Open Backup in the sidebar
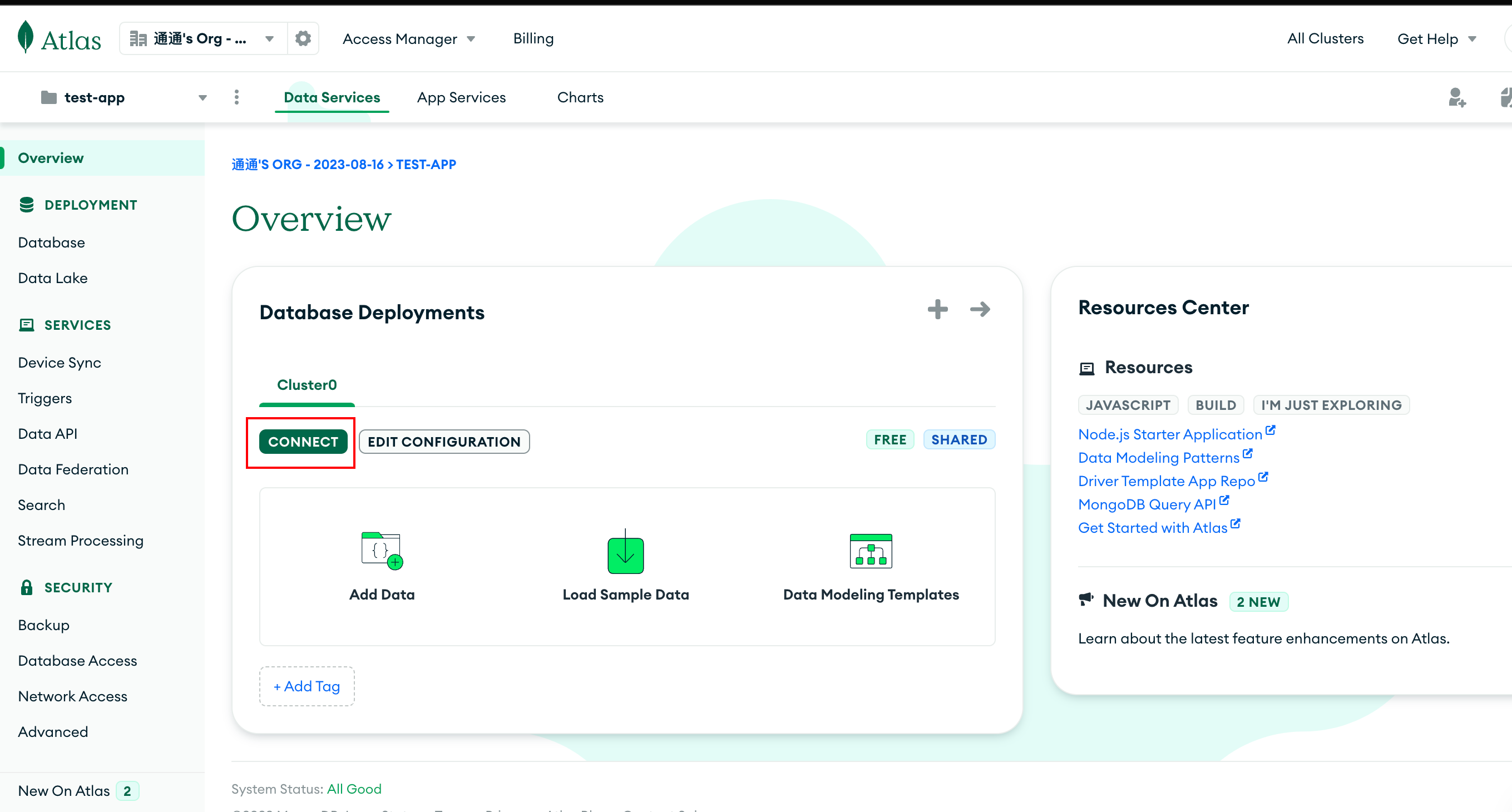Viewport: 1512px width, 812px height. click(43, 626)
